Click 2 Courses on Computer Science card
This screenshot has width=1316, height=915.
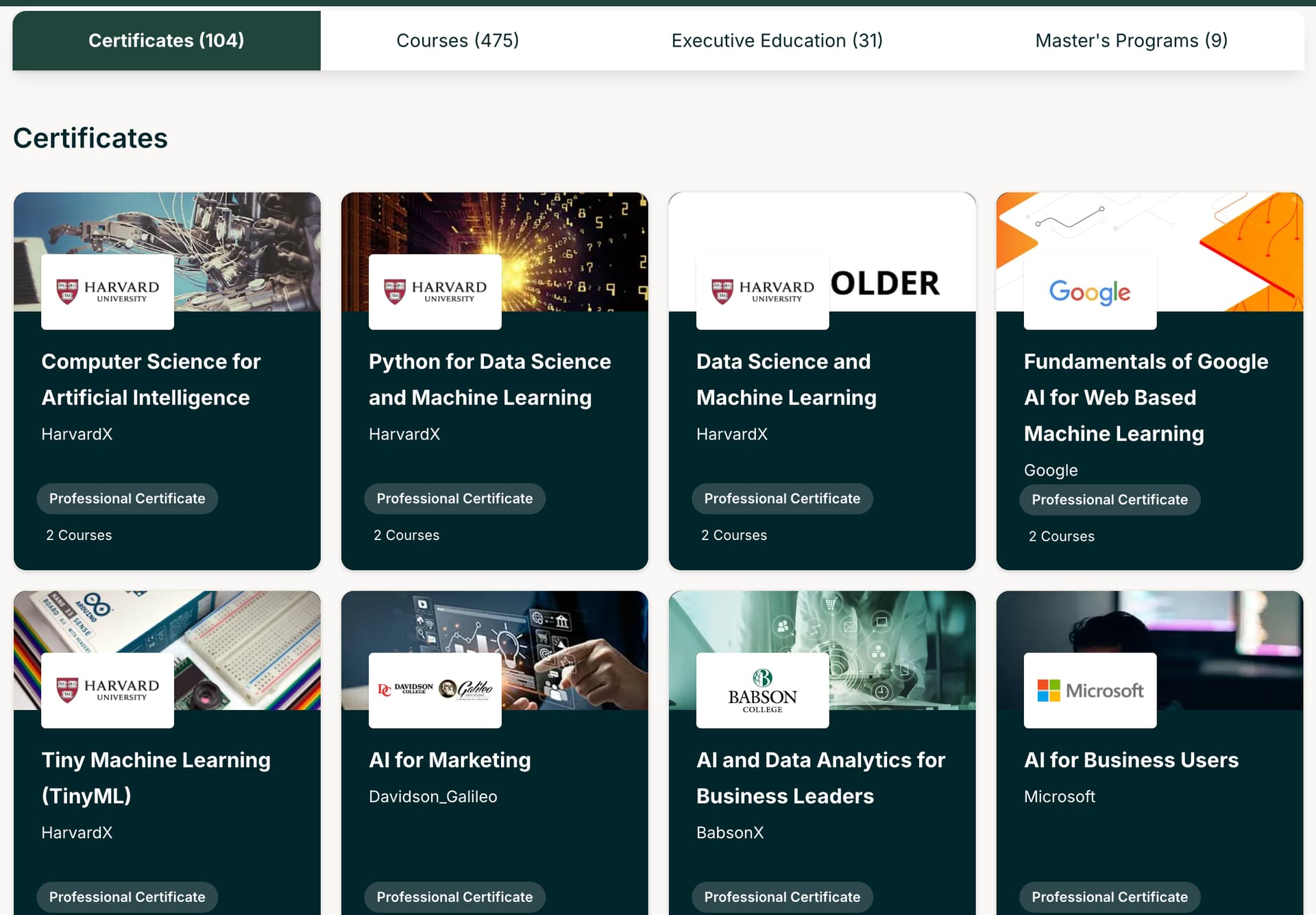point(79,535)
